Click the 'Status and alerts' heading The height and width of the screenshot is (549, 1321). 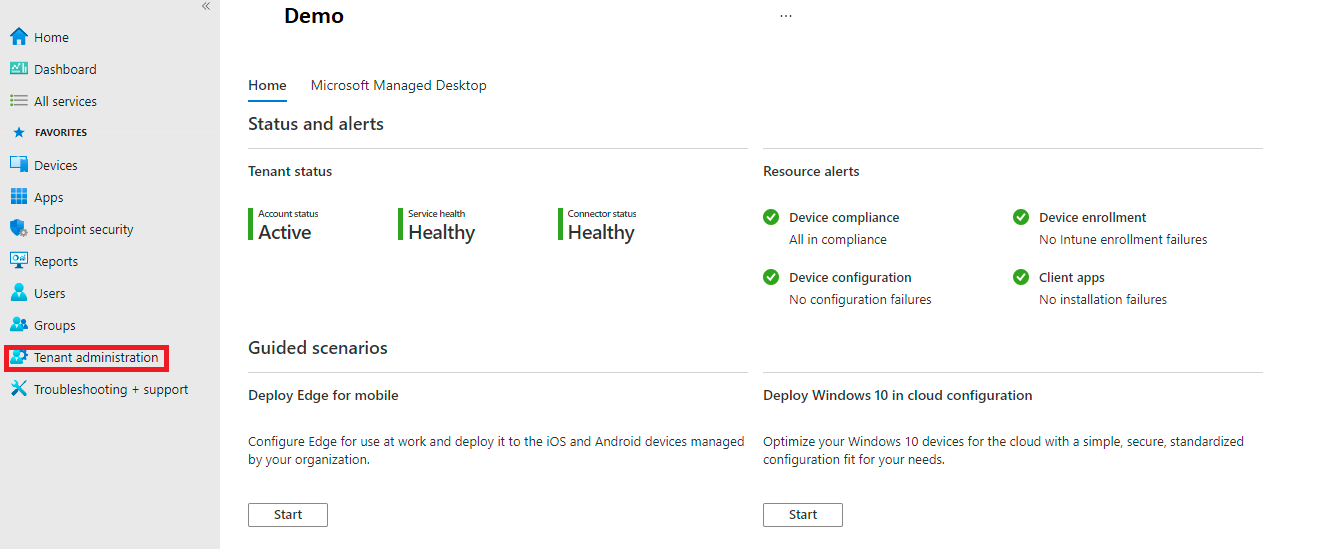pyautogui.click(x=316, y=124)
